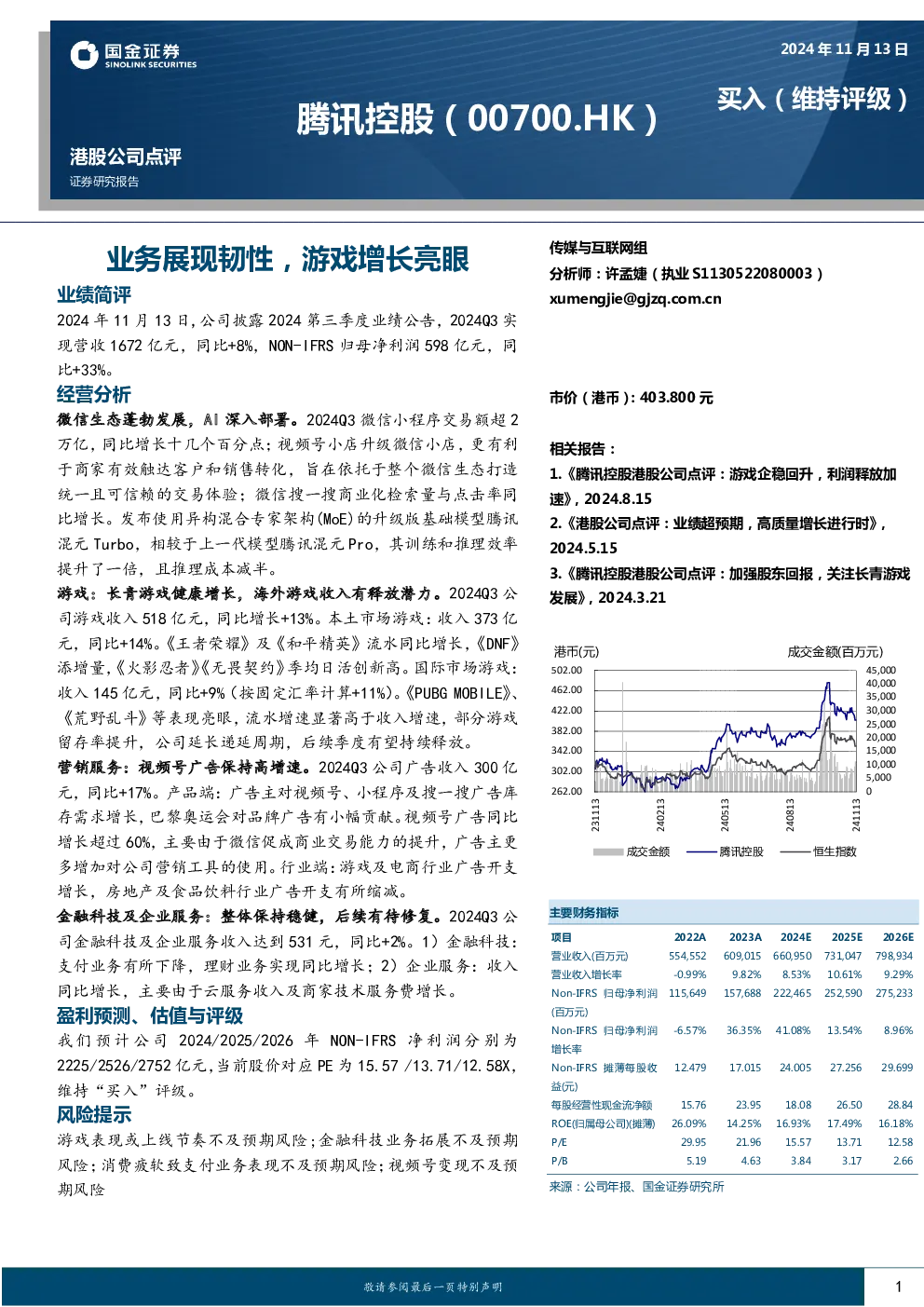Click revenue value 554,552
This screenshot has height=1307, width=924.
[687, 956]
